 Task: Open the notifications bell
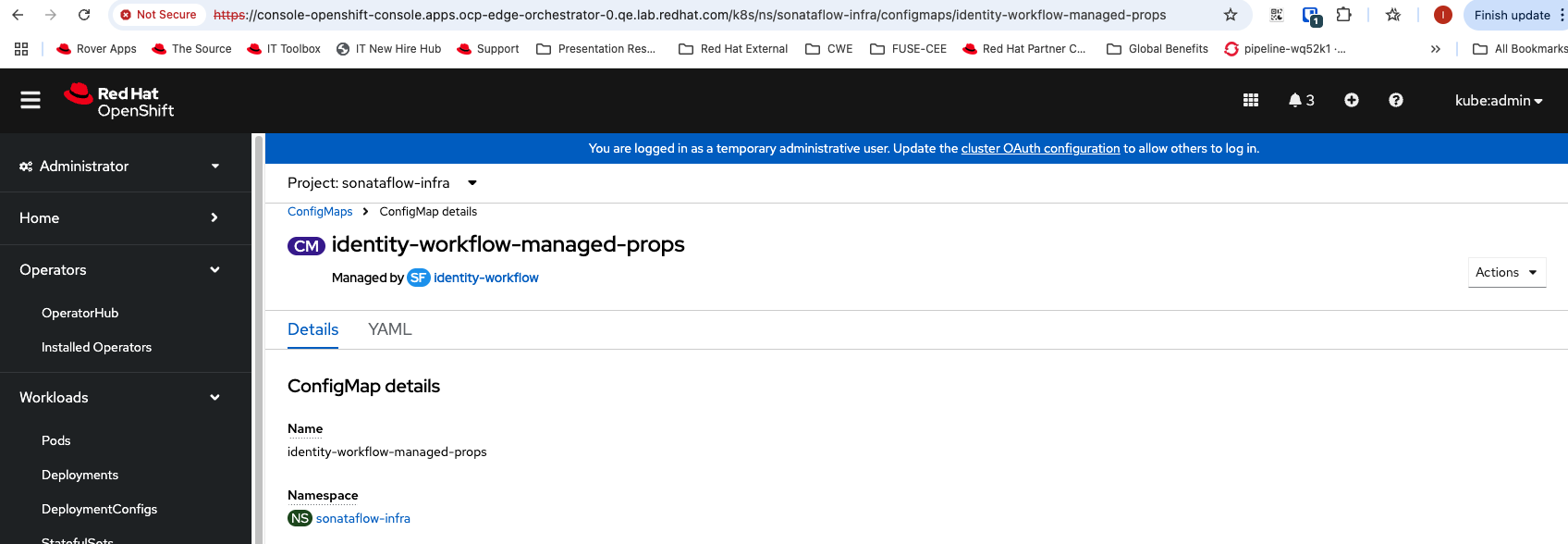(1300, 100)
